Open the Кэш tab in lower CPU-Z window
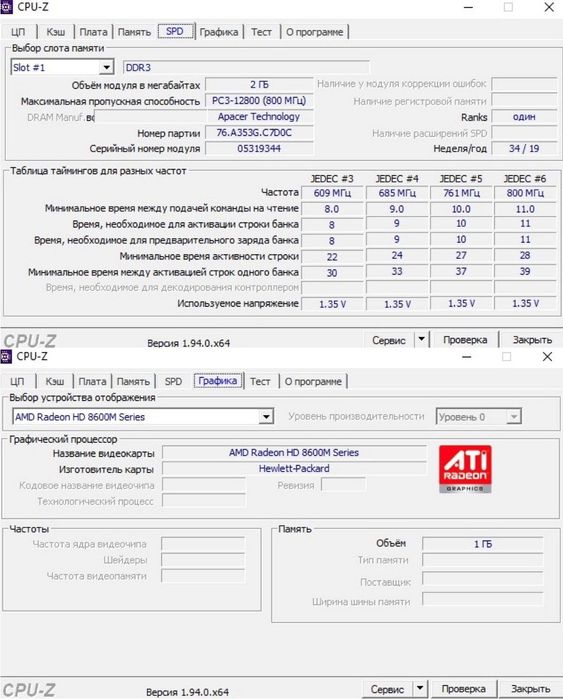This screenshot has width=563, height=699. [x=55, y=382]
